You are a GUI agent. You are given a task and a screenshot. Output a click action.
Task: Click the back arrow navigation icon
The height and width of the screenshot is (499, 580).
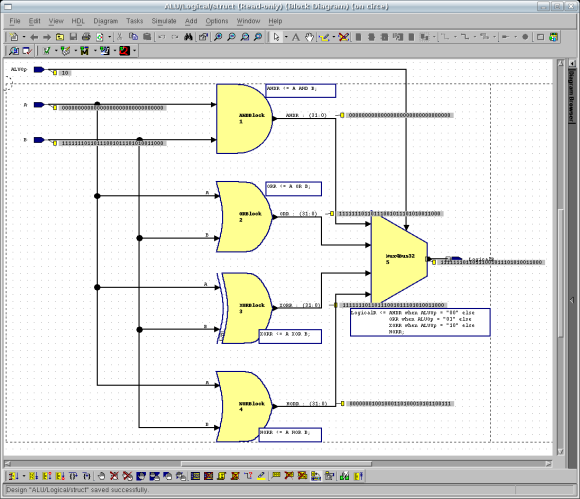point(34,37)
